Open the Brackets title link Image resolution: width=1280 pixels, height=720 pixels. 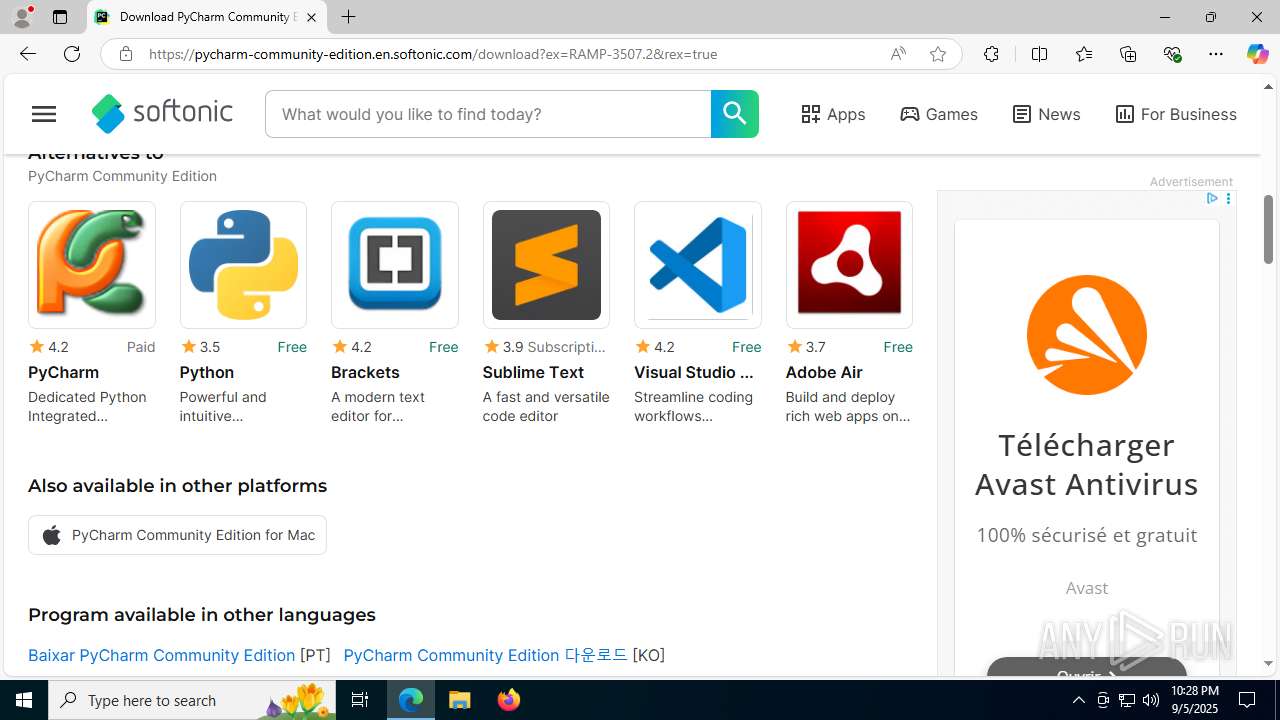[x=365, y=372]
